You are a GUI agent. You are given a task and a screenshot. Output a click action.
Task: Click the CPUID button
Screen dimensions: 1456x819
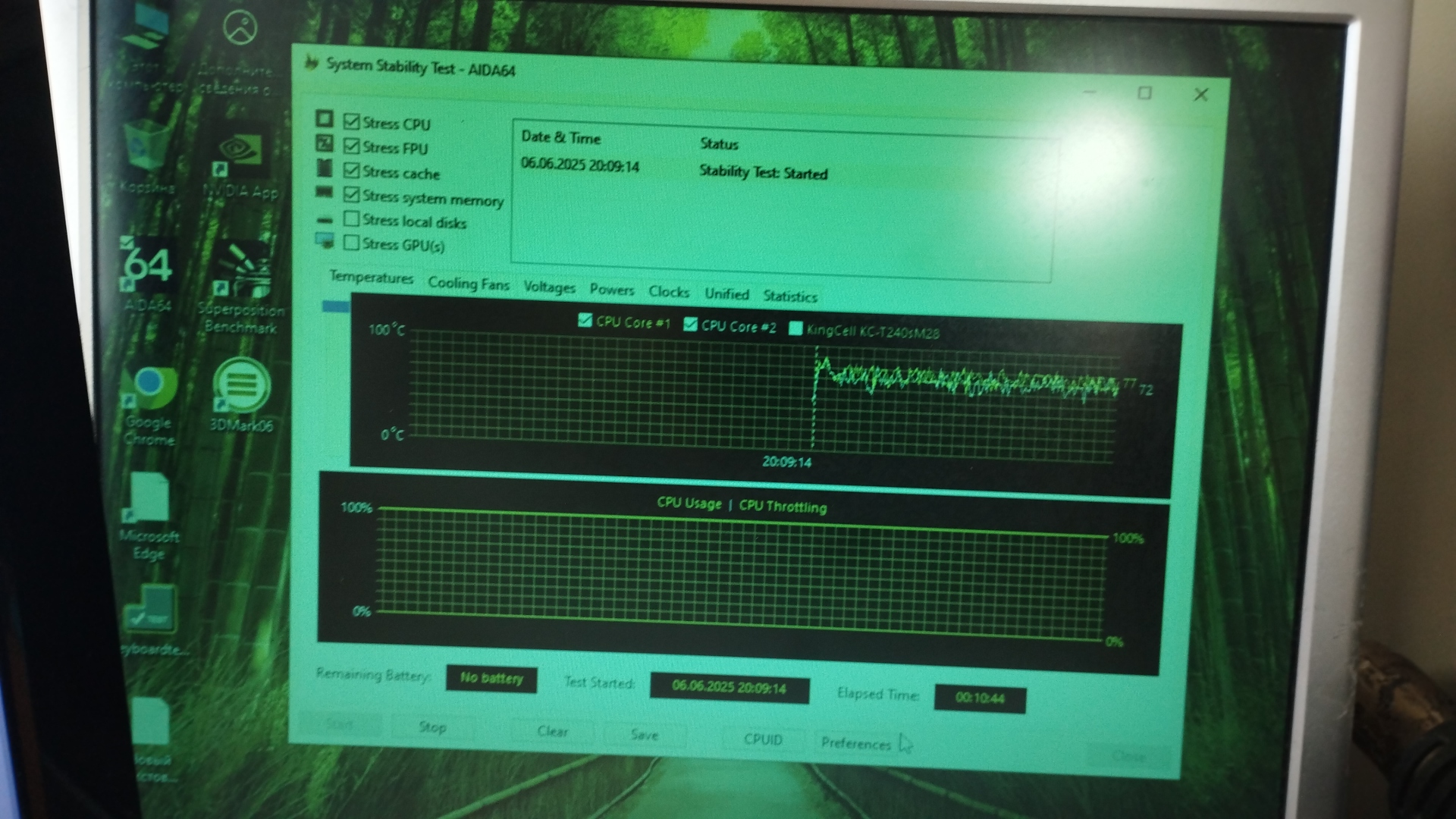[762, 739]
